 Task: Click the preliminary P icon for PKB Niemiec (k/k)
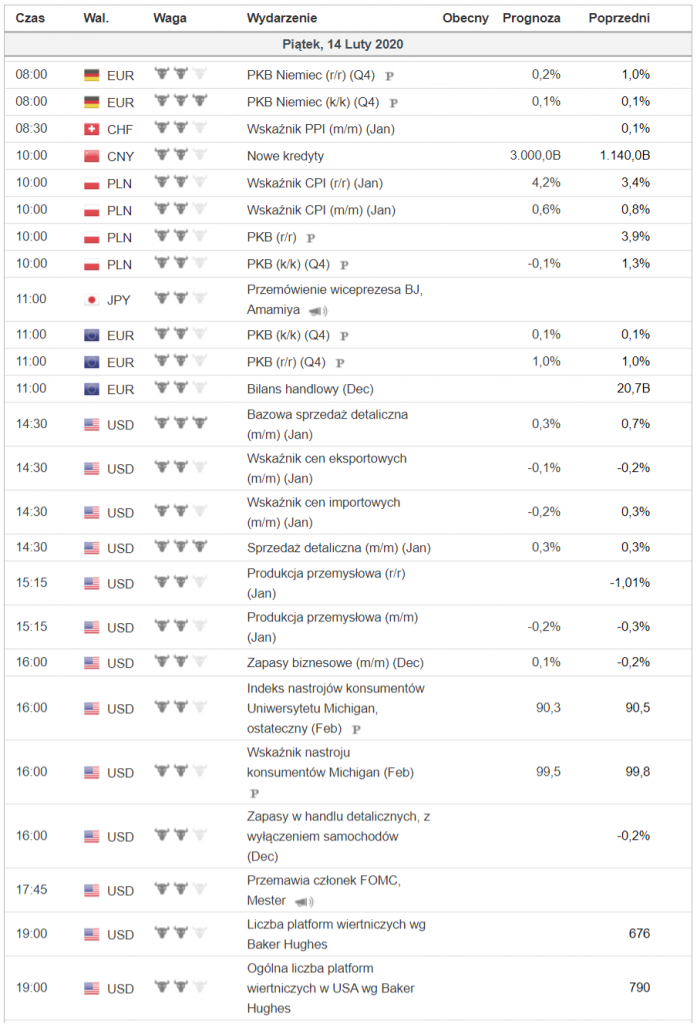393,103
